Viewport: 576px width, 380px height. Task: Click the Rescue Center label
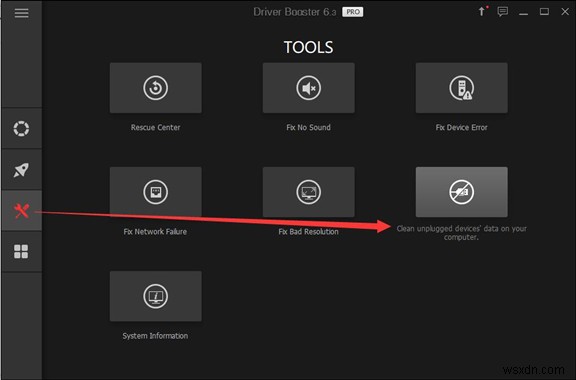[x=156, y=128]
